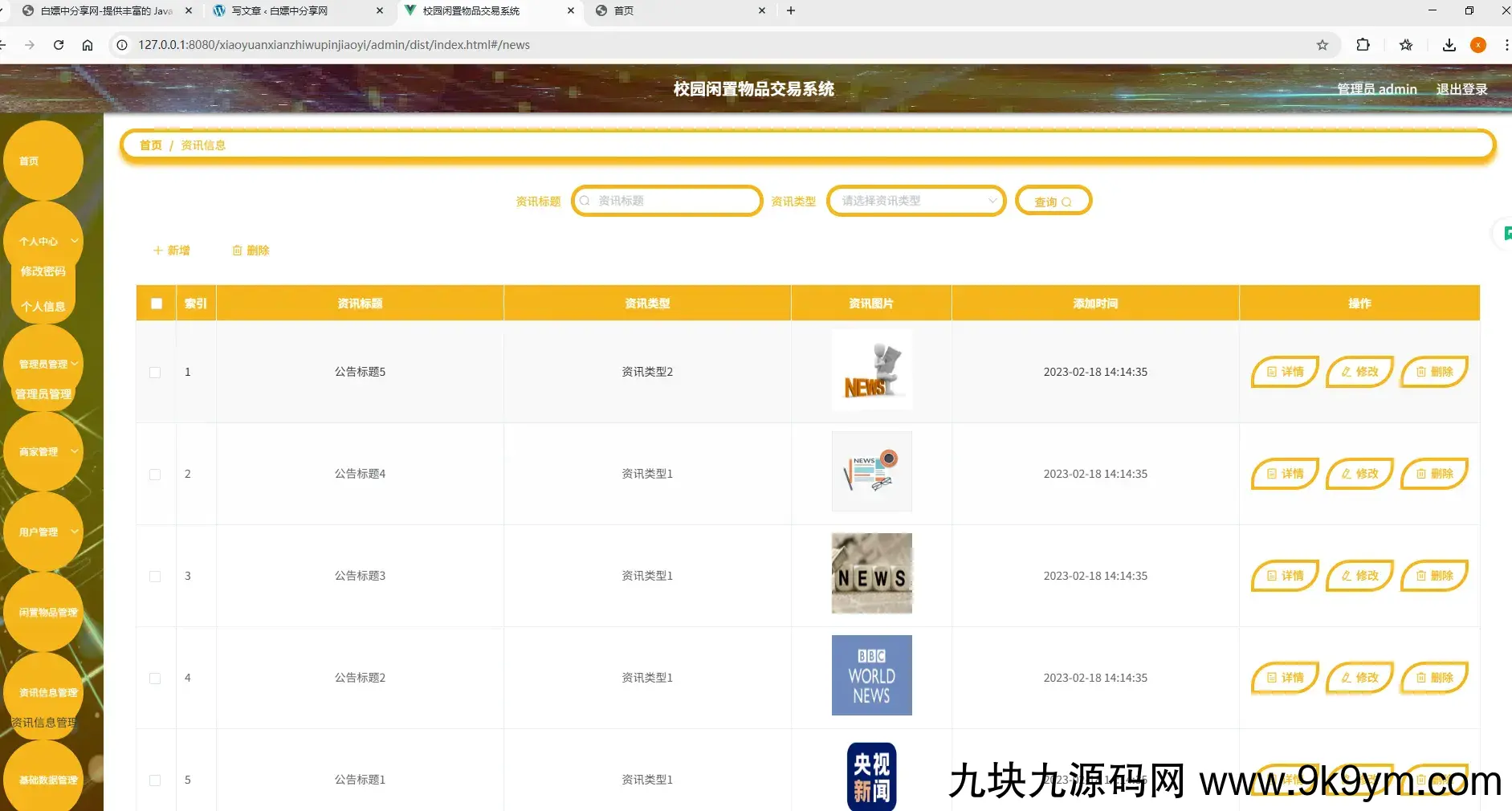Viewport: 1512px width, 811px height.
Task: Click the plus icon 新增 button
Action: [x=171, y=251]
